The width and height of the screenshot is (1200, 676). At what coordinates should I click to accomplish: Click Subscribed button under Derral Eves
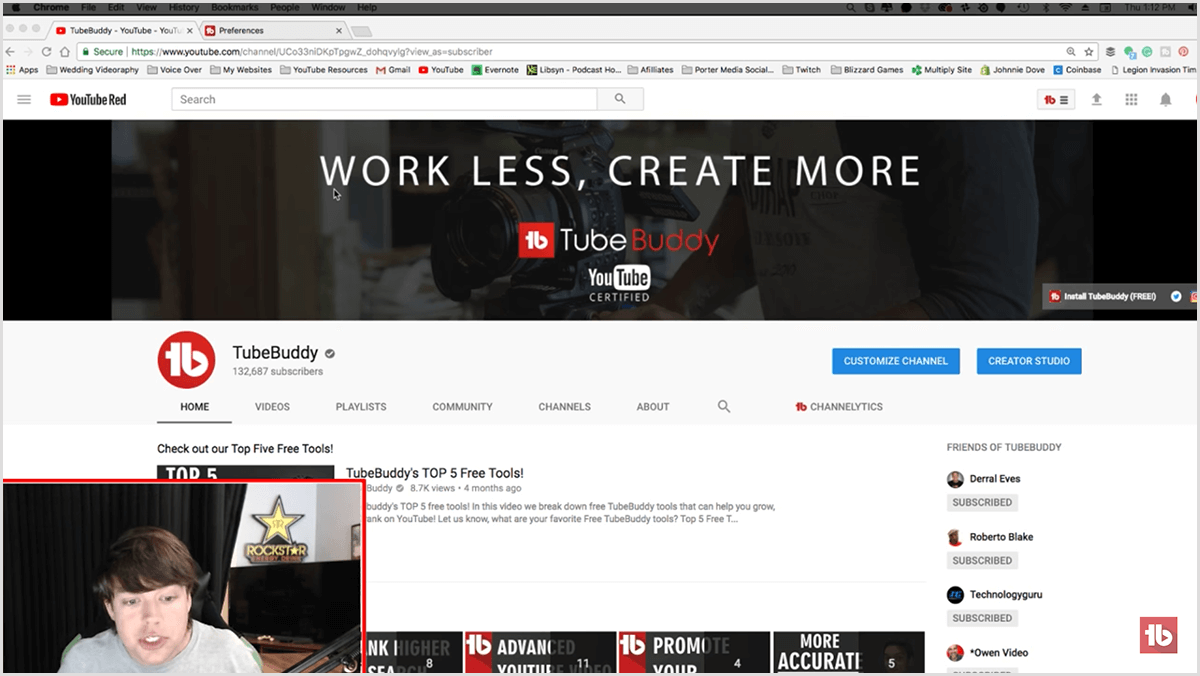pyautogui.click(x=982, y=503)
